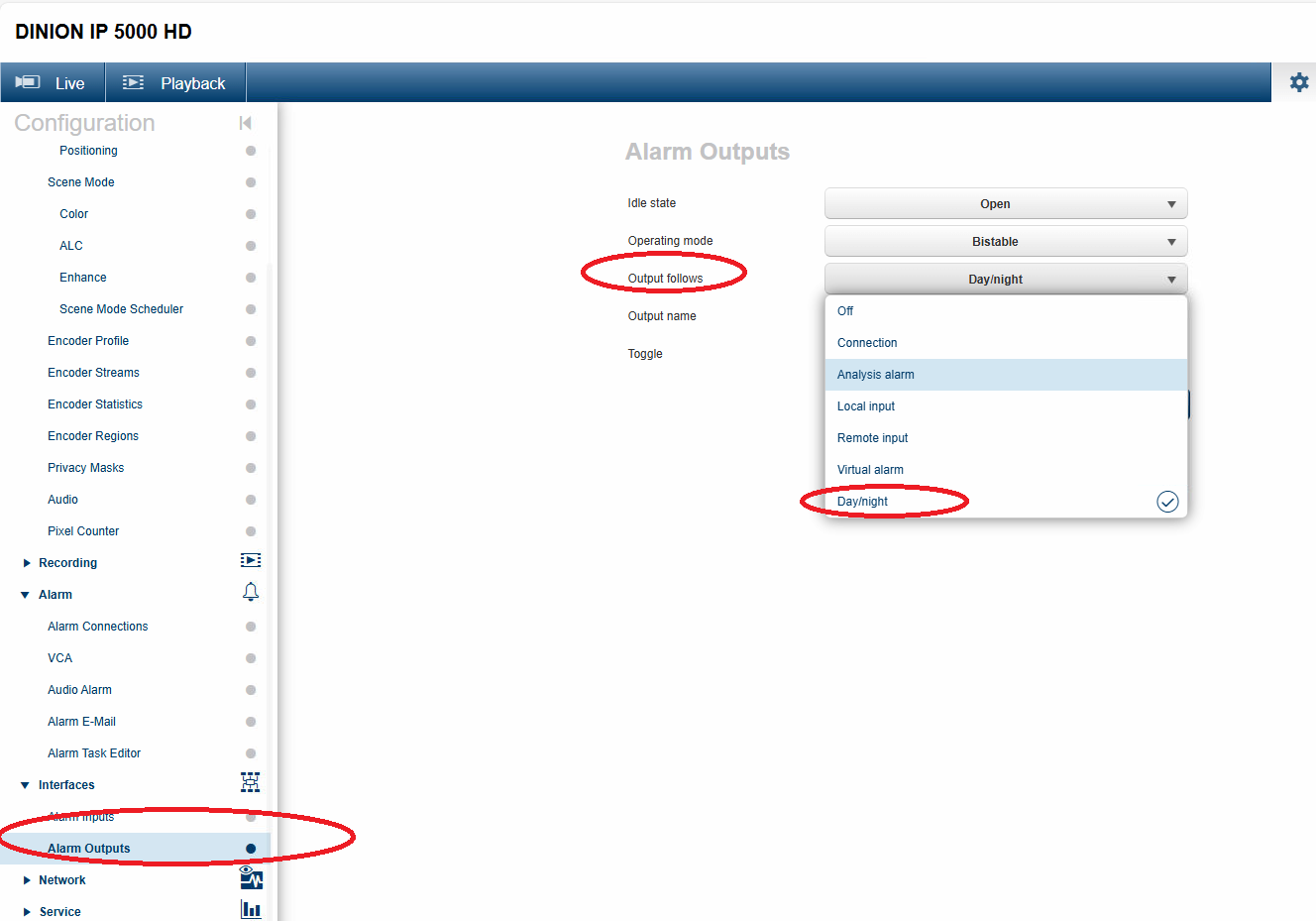Open the Idle state dropdown
Screen dimensions: 1316x921
coord(1006,203)
